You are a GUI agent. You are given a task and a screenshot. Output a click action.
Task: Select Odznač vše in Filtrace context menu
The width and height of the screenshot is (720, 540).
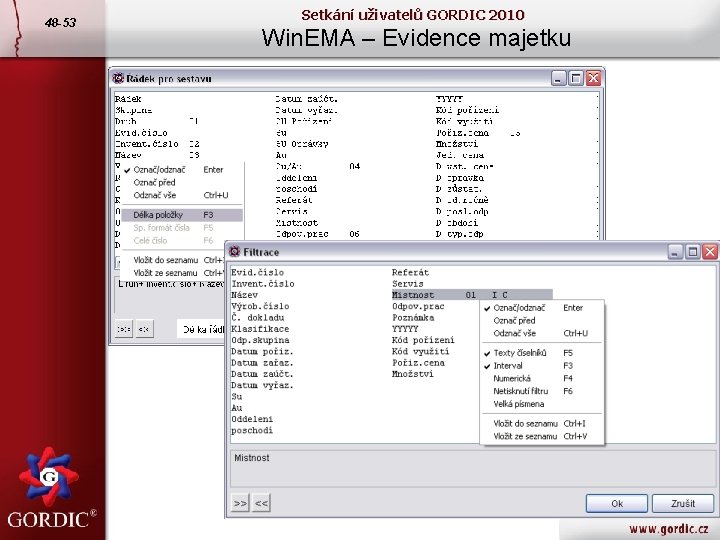pos(542,333)
